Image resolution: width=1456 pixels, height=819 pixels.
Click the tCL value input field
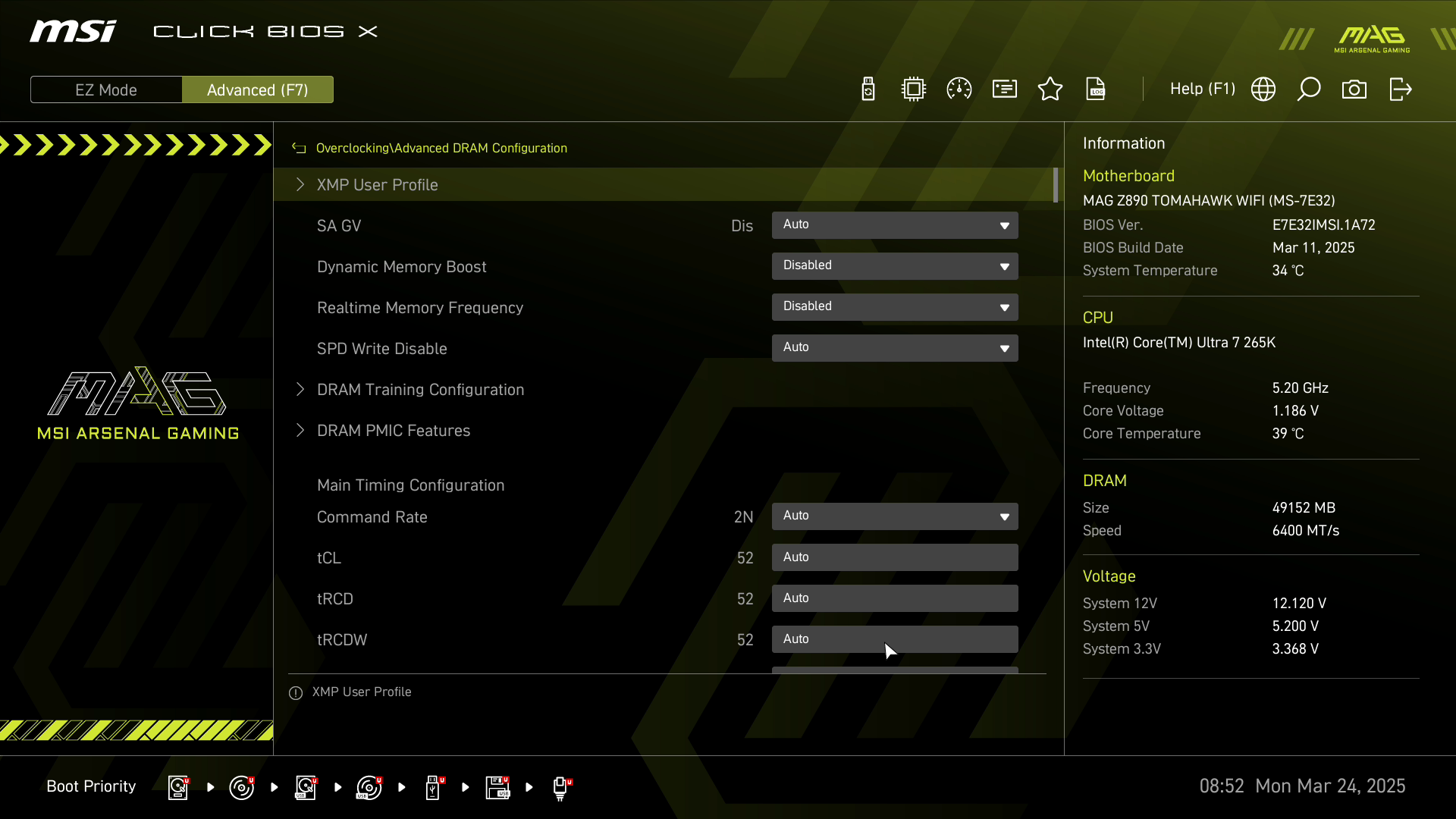click(x=895, y=557)
